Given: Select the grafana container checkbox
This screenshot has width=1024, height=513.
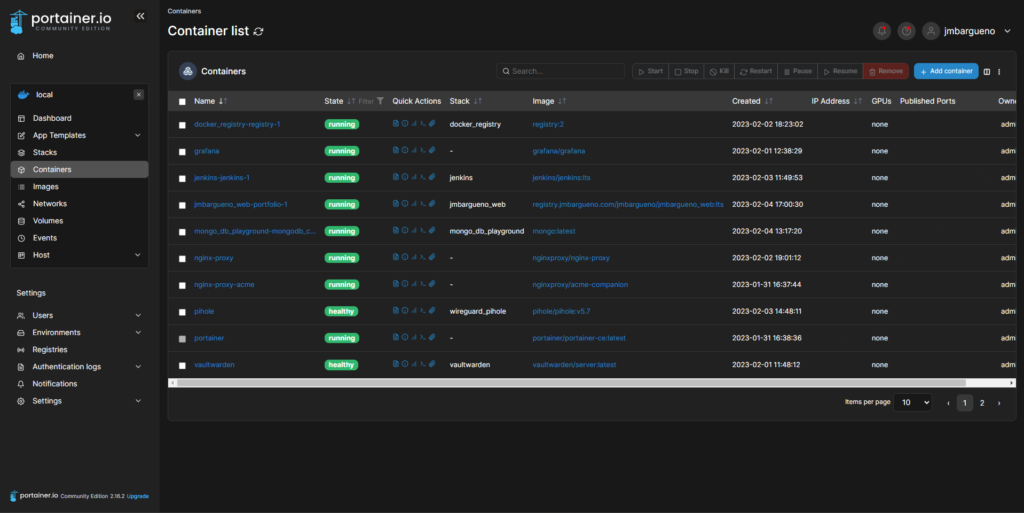Looking at the screenshot, I should [182, 151].
